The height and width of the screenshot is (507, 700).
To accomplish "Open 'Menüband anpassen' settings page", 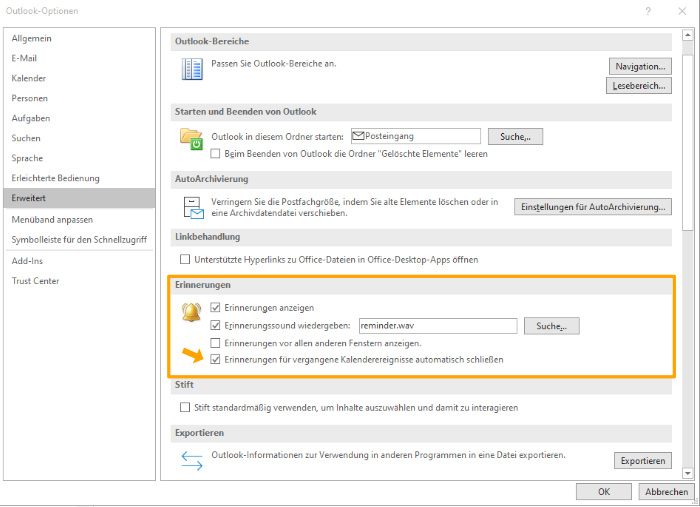I will click(52, 219).
